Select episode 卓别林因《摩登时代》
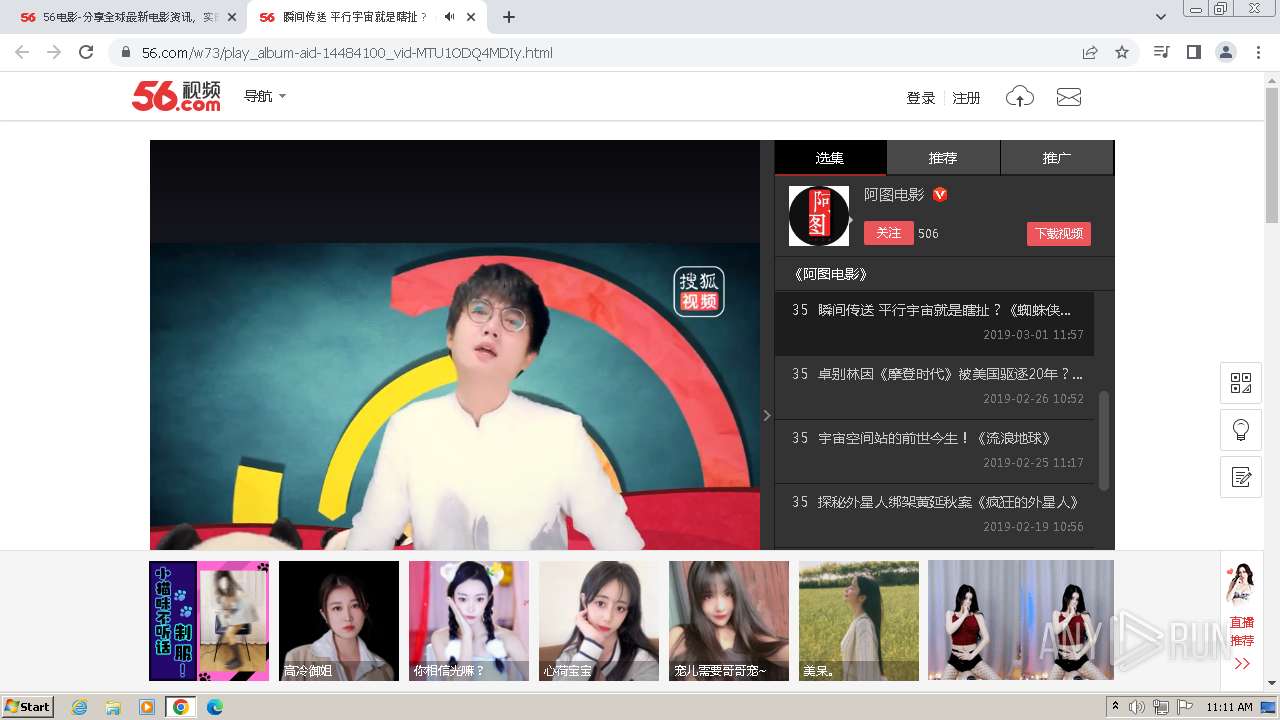This screenshot has width=1280, height=720. [934, 386]
